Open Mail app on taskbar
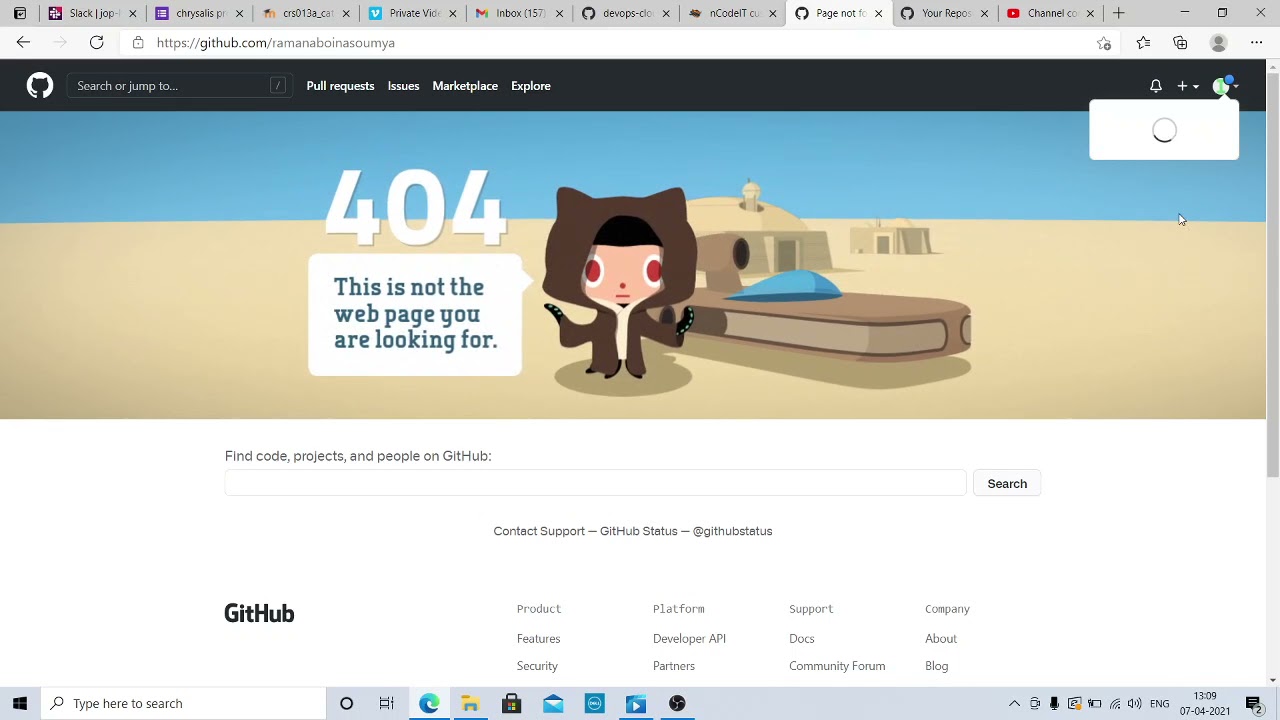 553,704
